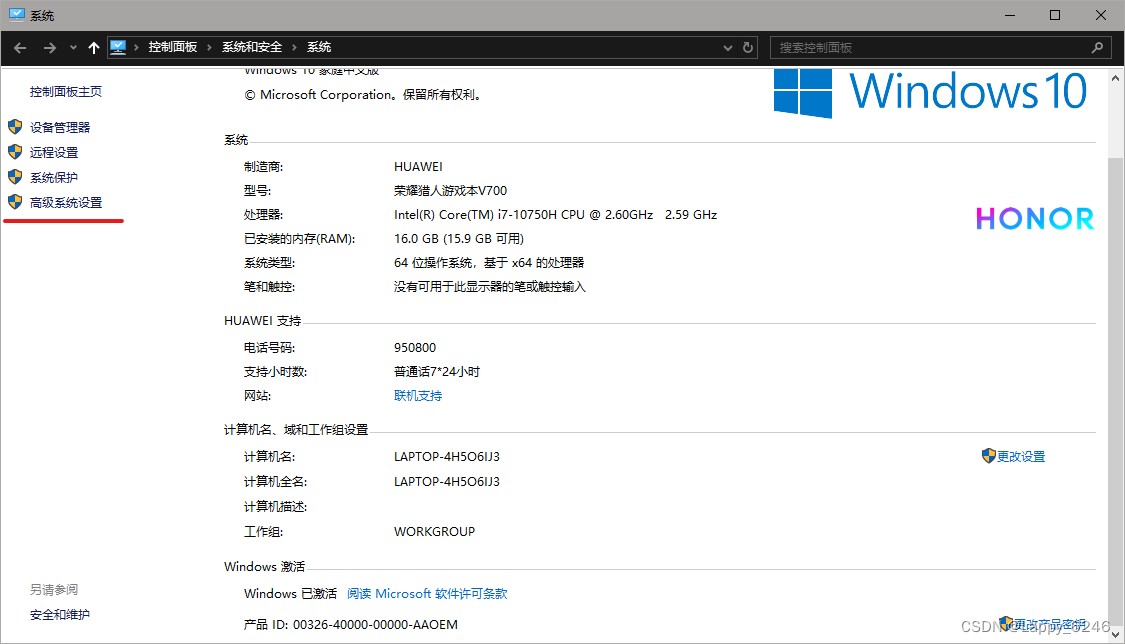
Task: Open 远程设置 link
Action: (x=54, y=153)
